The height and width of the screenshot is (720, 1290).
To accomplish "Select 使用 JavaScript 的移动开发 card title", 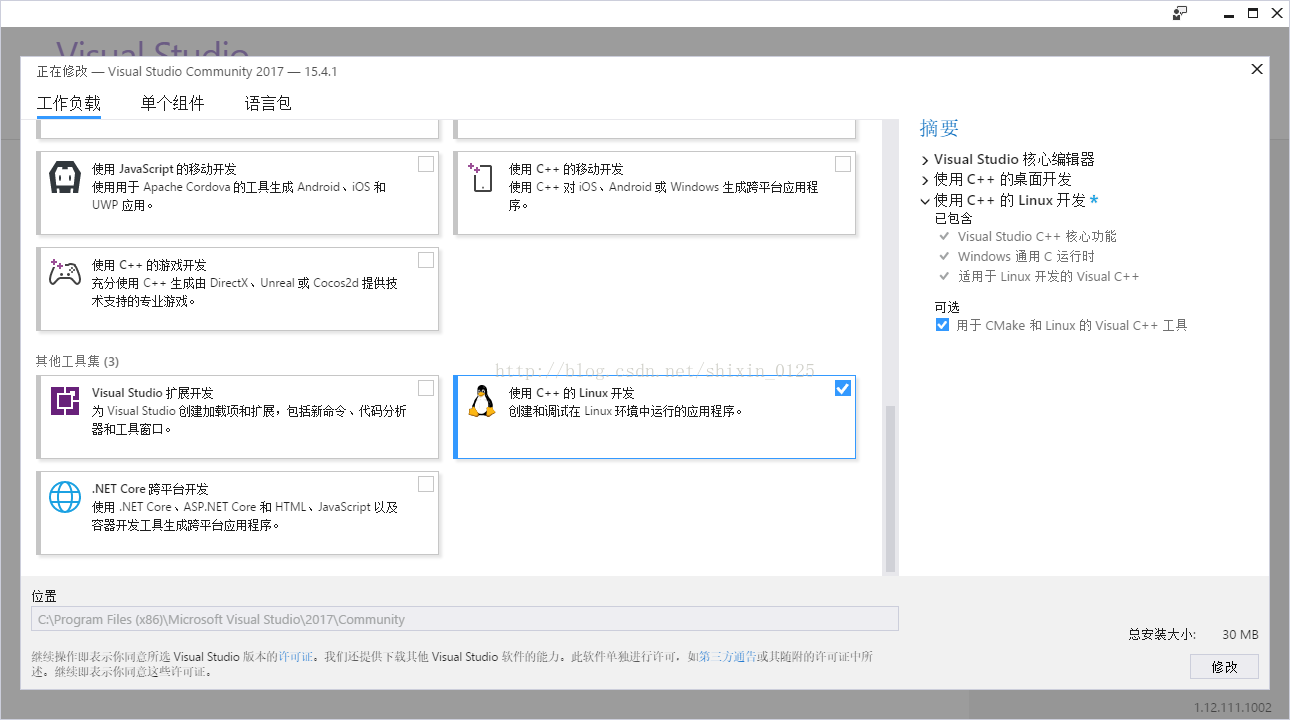I will point(164,169).
